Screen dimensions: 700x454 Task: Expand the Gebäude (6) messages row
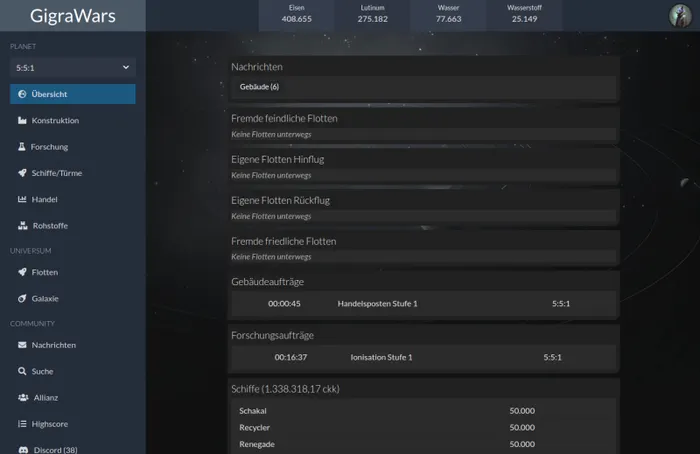coord(423,87)
